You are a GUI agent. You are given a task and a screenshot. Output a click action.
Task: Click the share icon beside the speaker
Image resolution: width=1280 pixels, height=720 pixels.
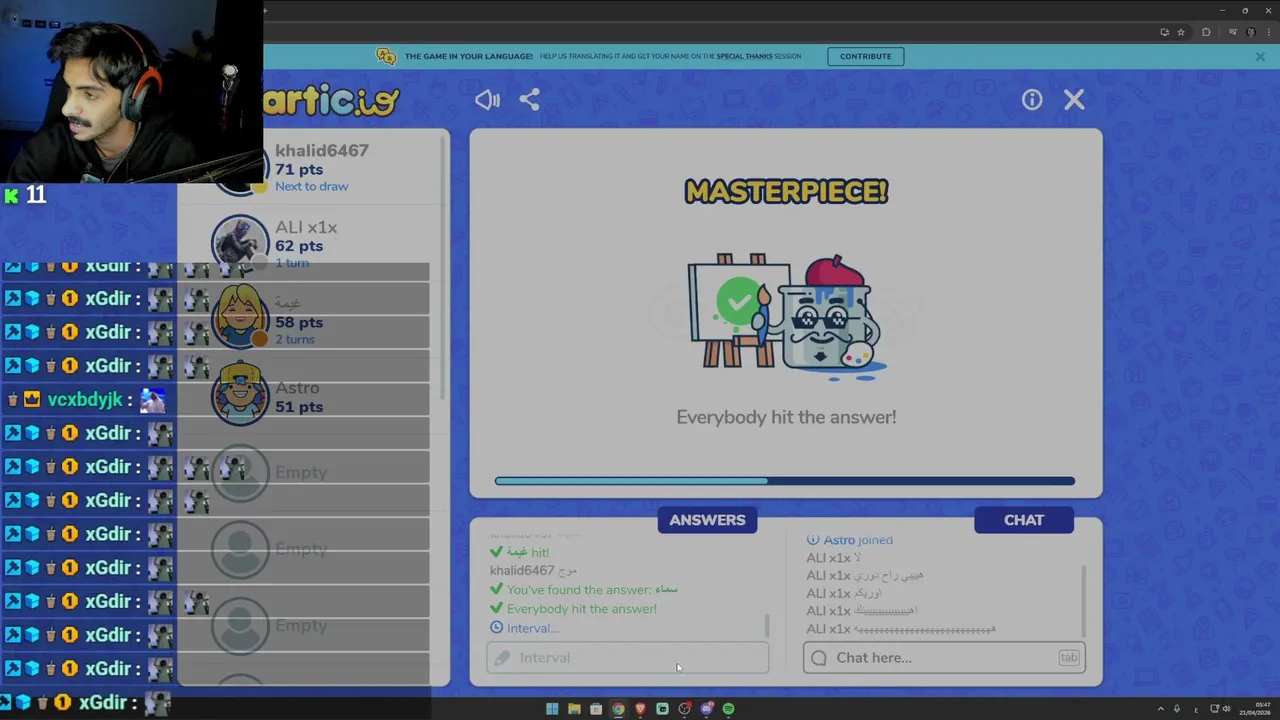point(530,99)
